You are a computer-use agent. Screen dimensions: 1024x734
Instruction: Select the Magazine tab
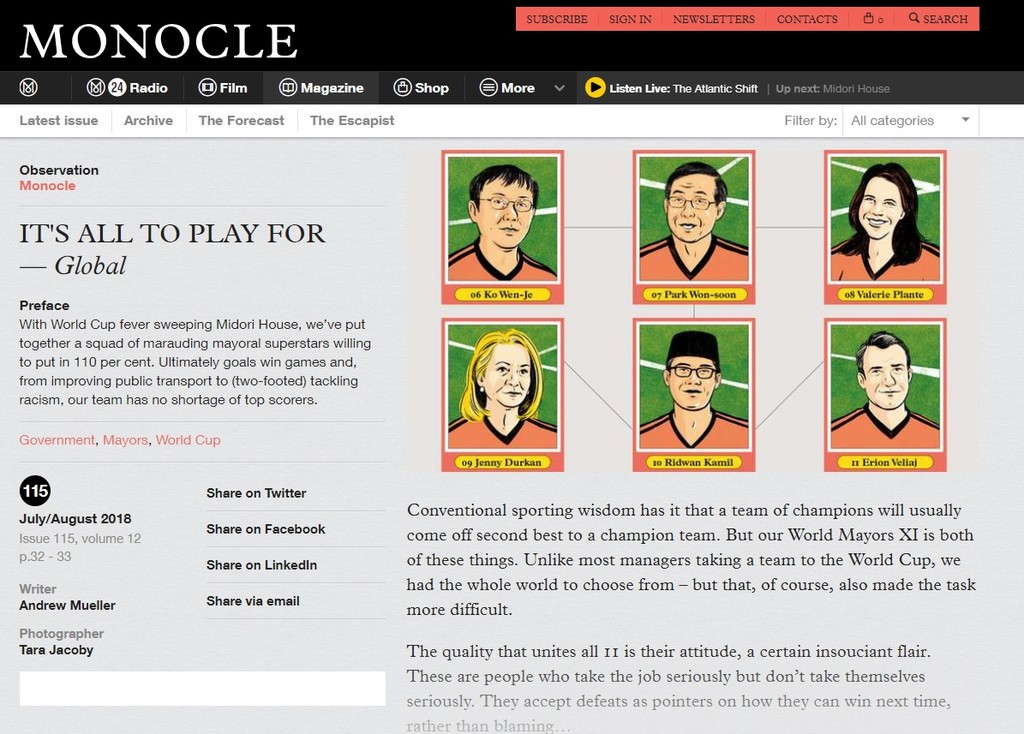click(321, 88)
